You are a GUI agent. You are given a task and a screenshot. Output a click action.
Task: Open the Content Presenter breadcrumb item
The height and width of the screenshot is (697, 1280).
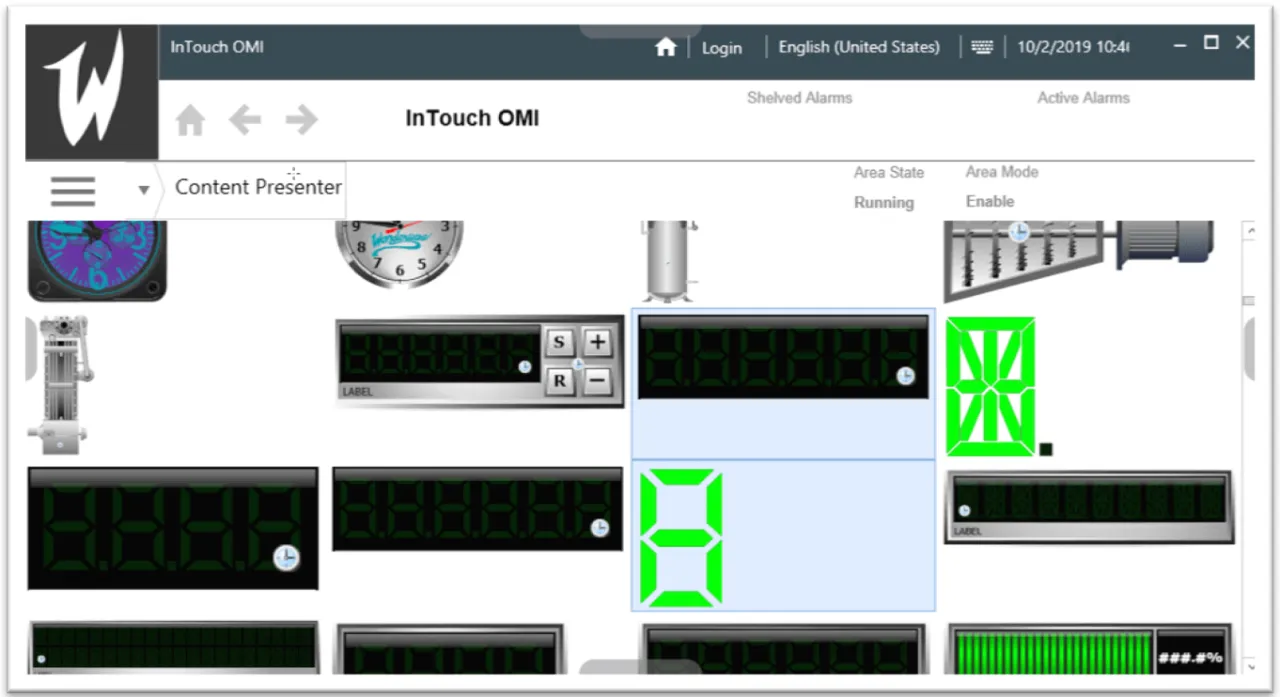coord(258,187)
